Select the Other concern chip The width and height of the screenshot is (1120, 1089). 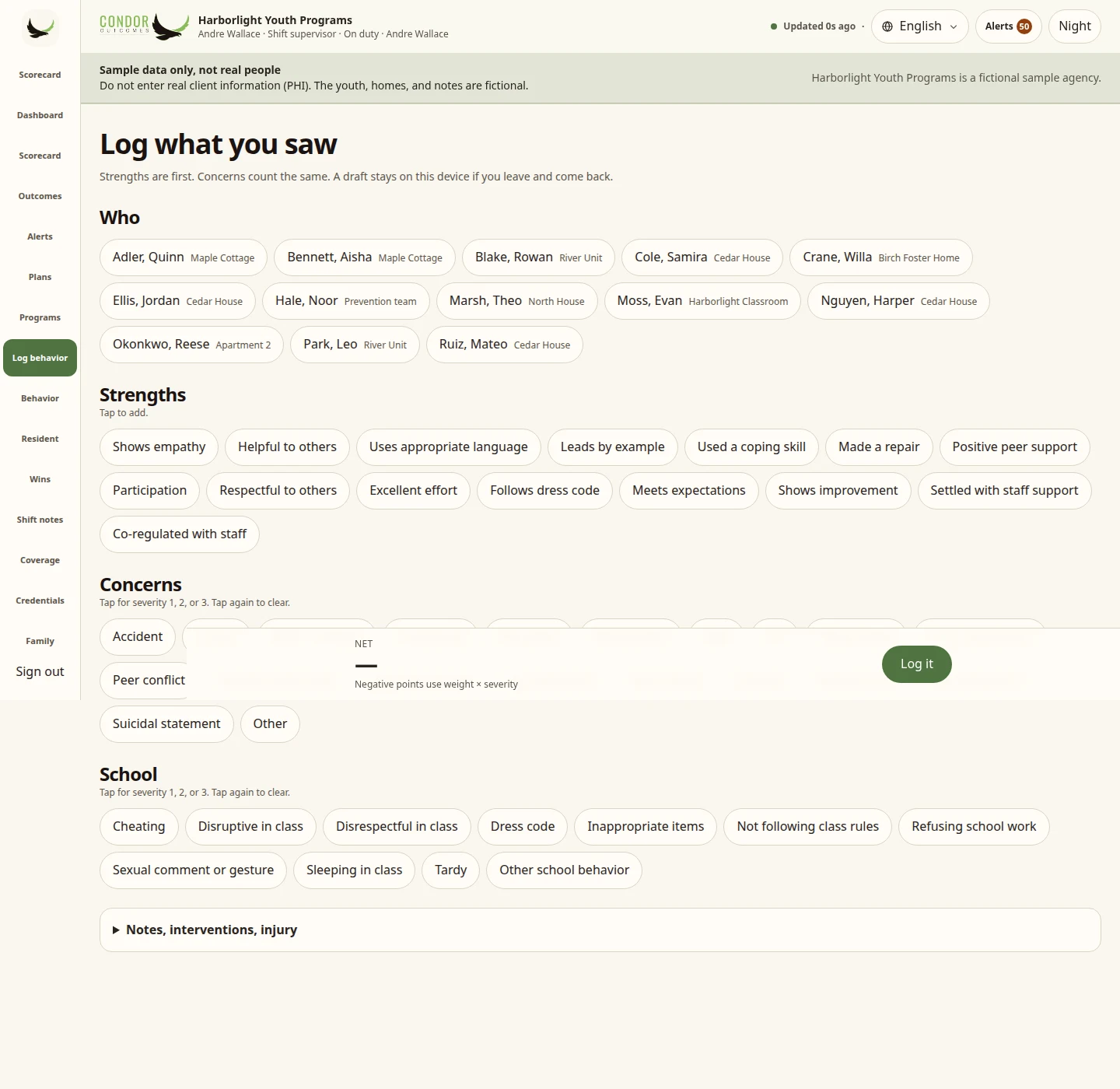270,724
